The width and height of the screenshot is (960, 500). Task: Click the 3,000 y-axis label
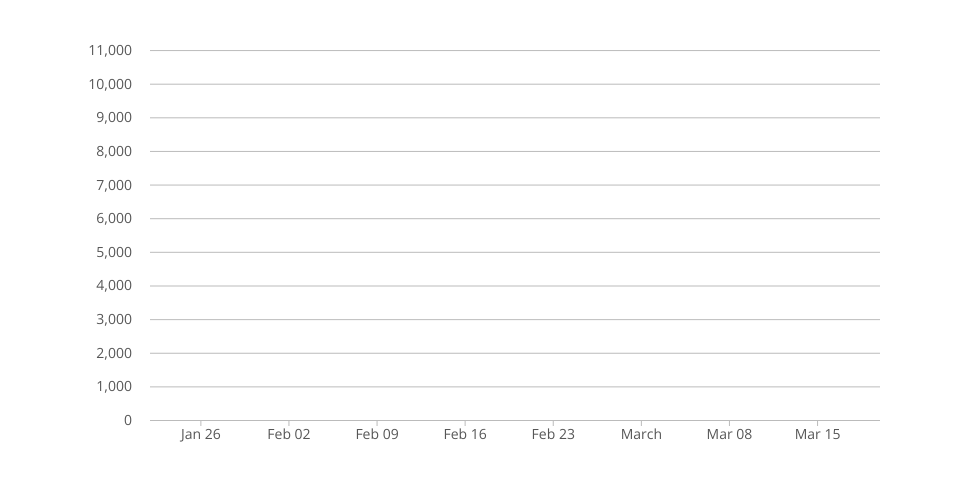click(x=113, y=319)
